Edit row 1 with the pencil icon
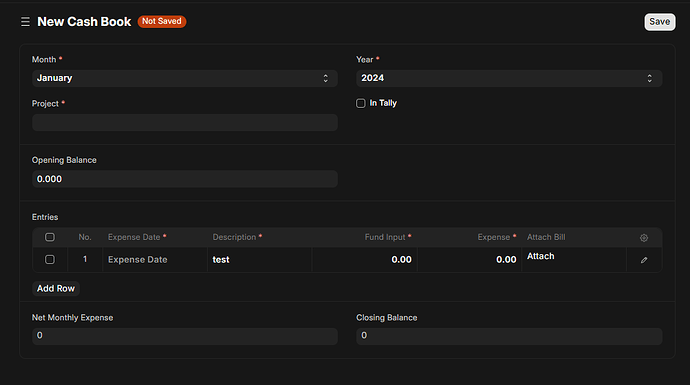The height and width of the screenshot is (385, 690). click(x=644, y=260)
